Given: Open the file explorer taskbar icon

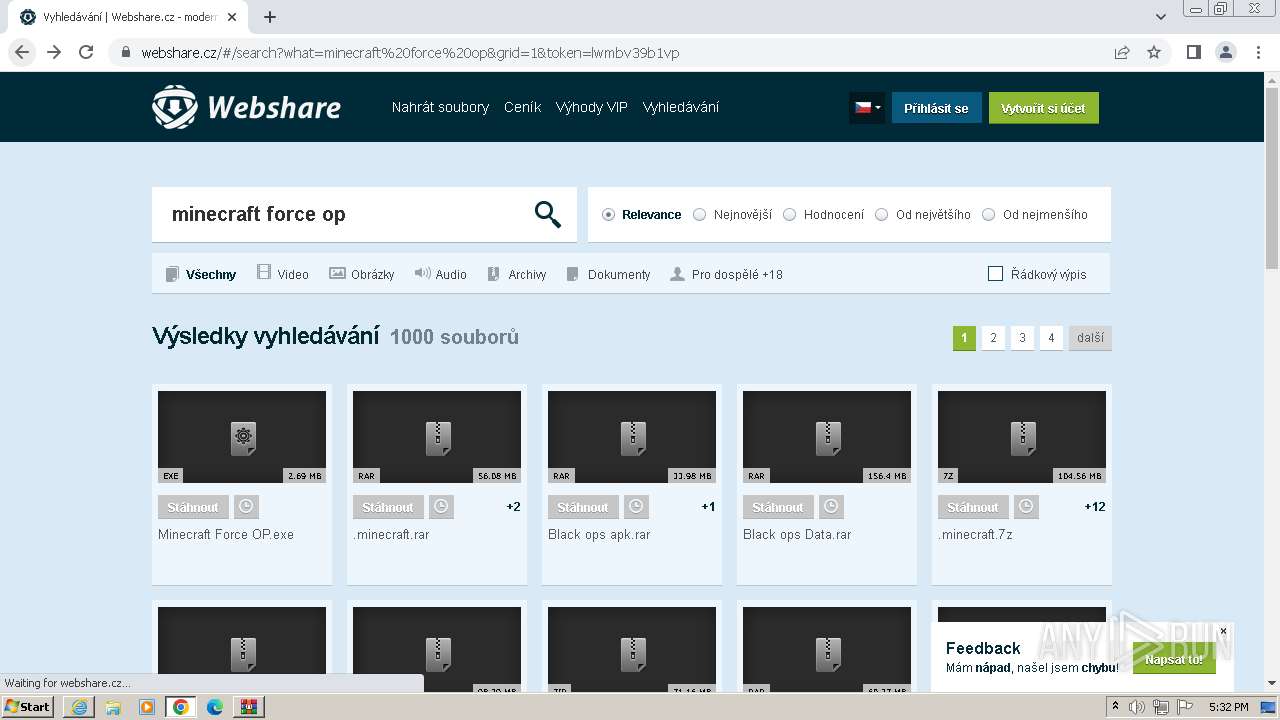Looking at the screenshot, I should pyautogui.click(x=113, y=707).
